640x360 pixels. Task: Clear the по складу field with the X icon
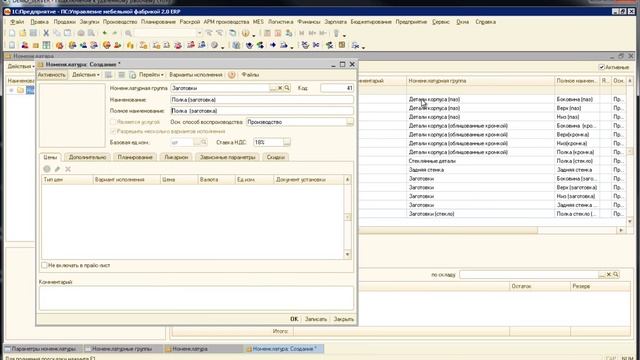[609, 275]
